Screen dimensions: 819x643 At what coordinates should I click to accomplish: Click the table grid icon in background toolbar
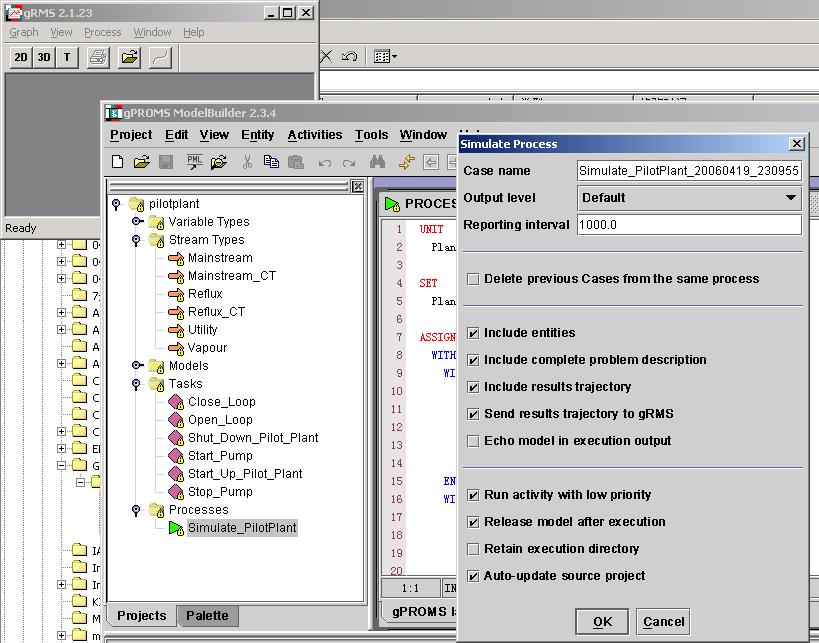[x=382, y=56]
